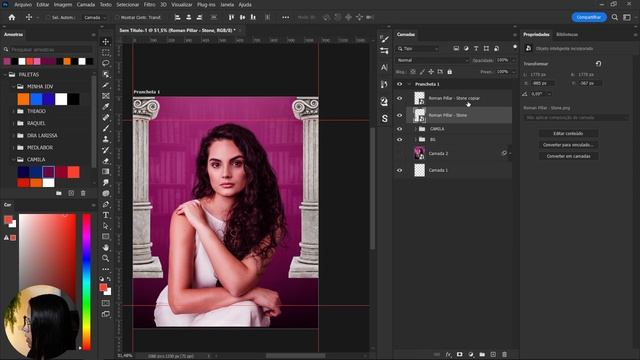The width and height of the screenshot is (640, 360).
Task: Select the Roman Pillar - Stone copiar layer thumbnail
Action: coord(419,98)
